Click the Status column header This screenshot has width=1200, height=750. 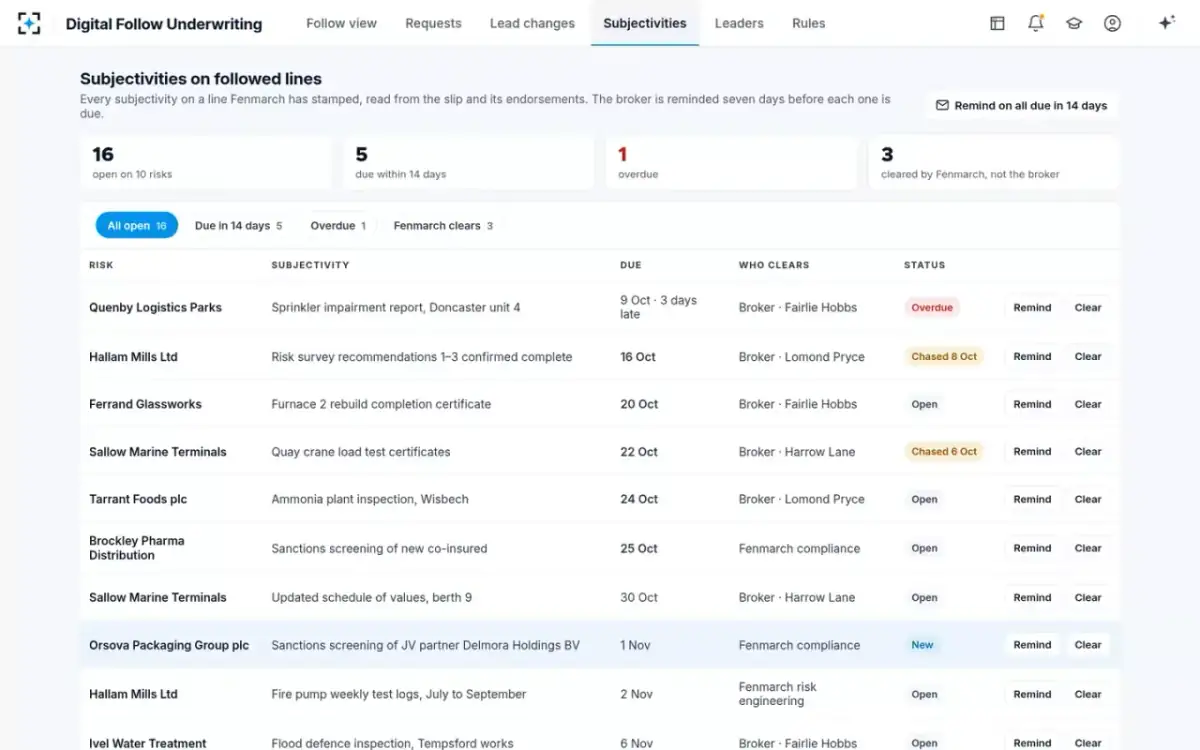[x=924, y=266]
